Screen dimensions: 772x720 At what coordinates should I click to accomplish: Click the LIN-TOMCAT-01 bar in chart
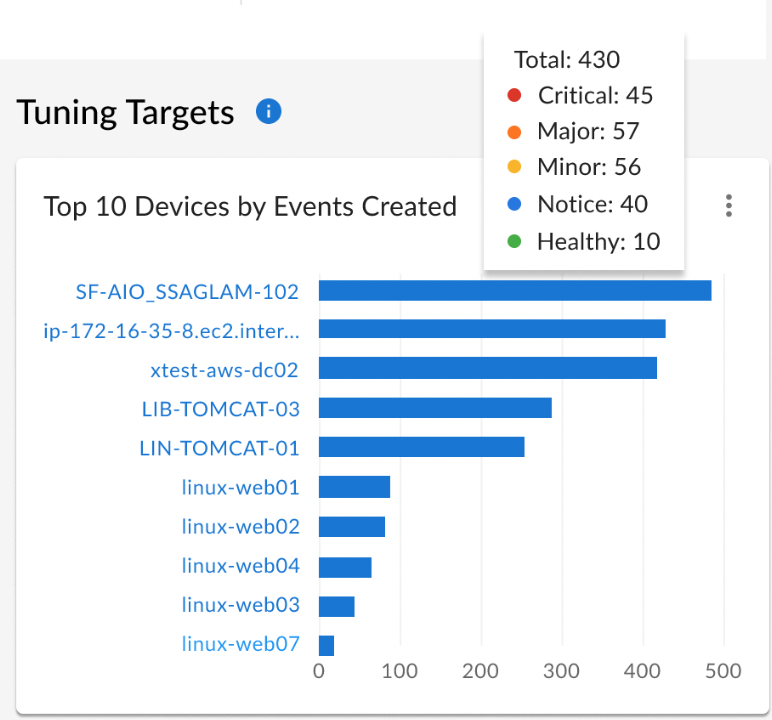(421, 447)
